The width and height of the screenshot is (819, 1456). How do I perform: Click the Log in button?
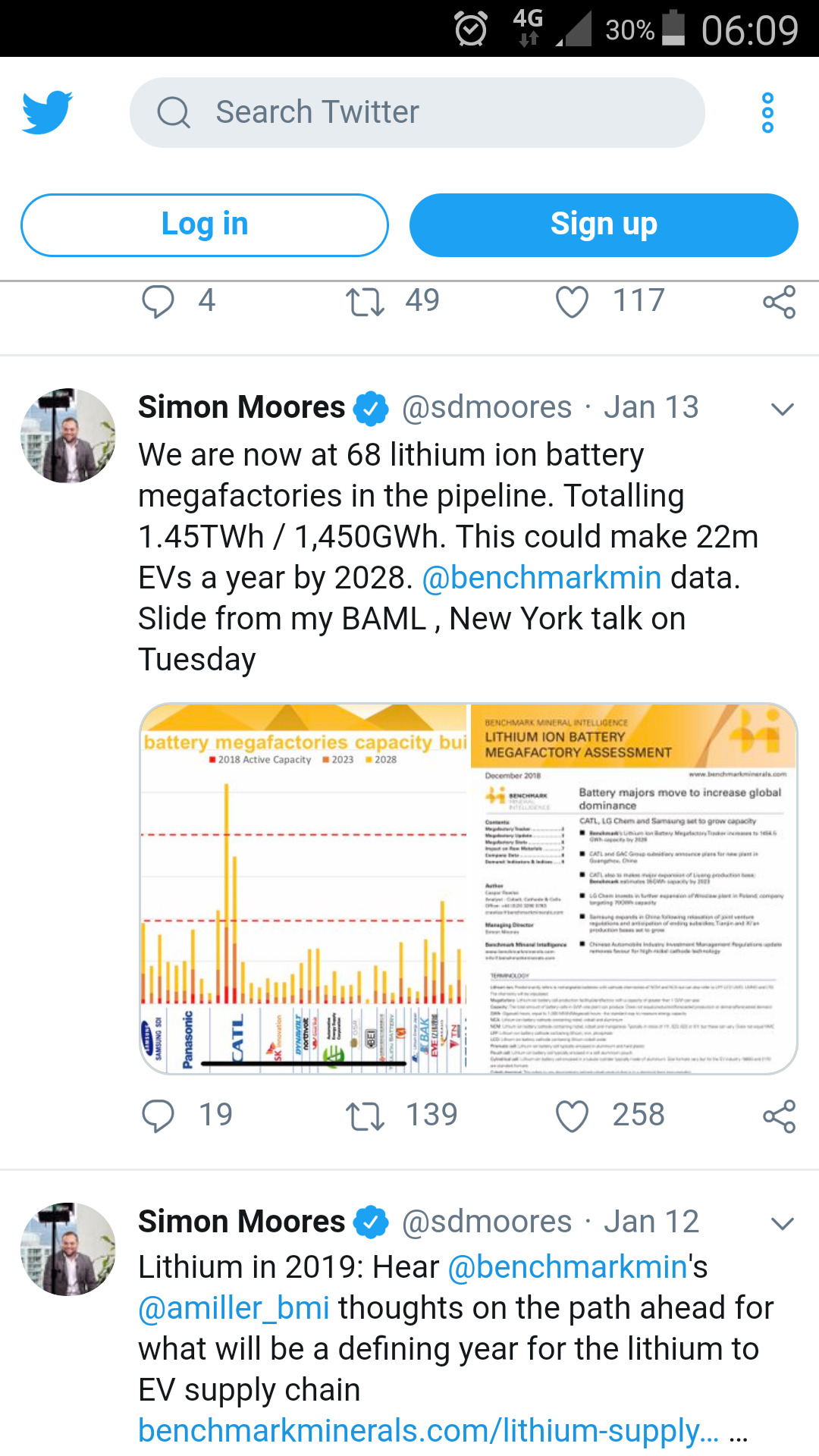point(205,225)
